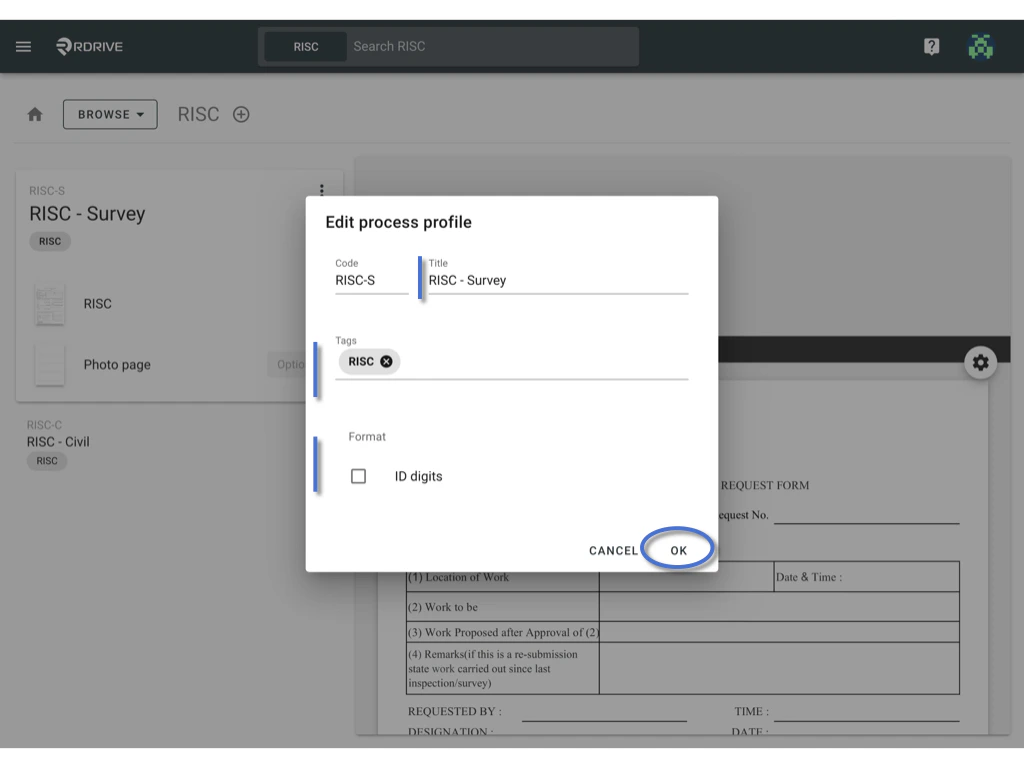Expand the BROWSE dropdown
This screenshot has height=768, width=1024.
coord(110,114)
